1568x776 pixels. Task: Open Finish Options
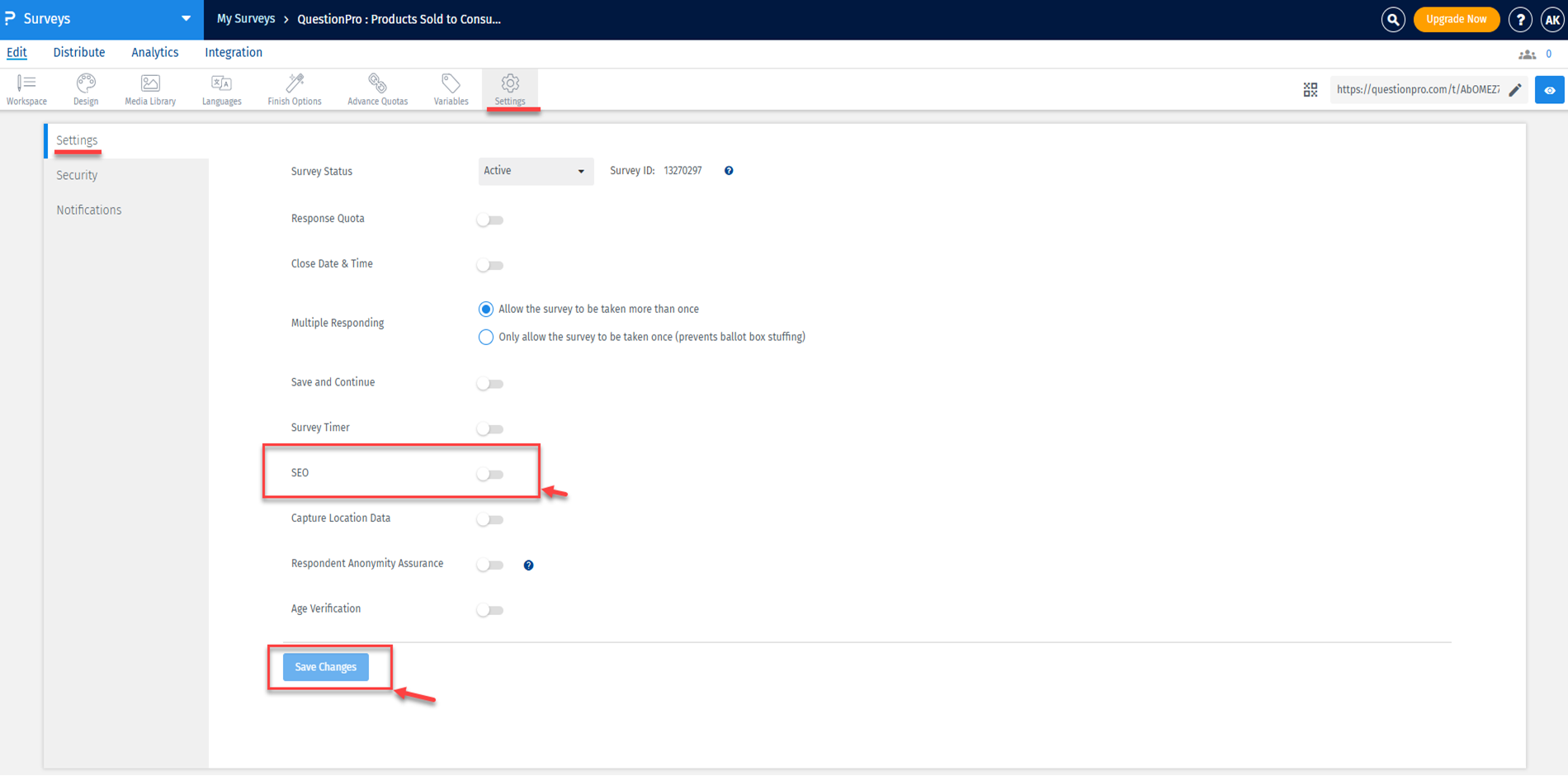(x=295, y=89)
